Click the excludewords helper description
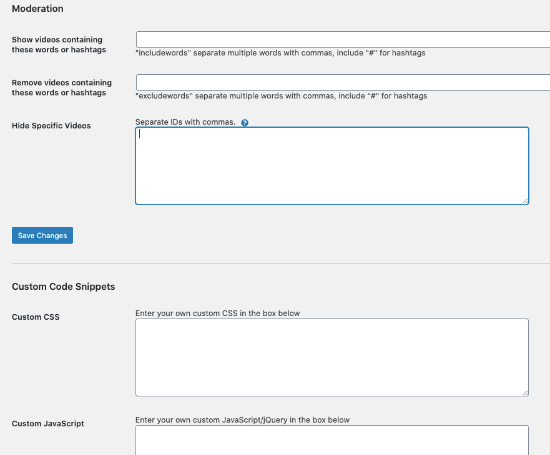550x455 pixels. pyautogui.click(x=281, y=96)
